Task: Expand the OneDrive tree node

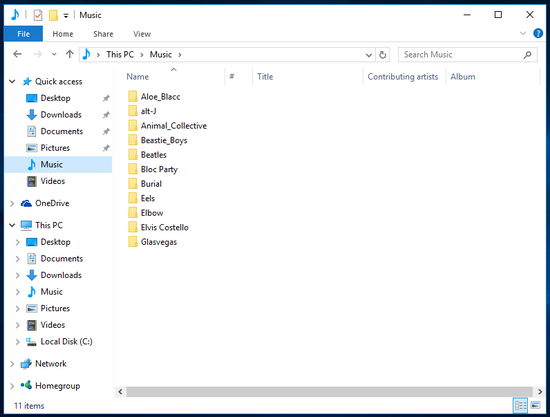Action: [12, 203]
